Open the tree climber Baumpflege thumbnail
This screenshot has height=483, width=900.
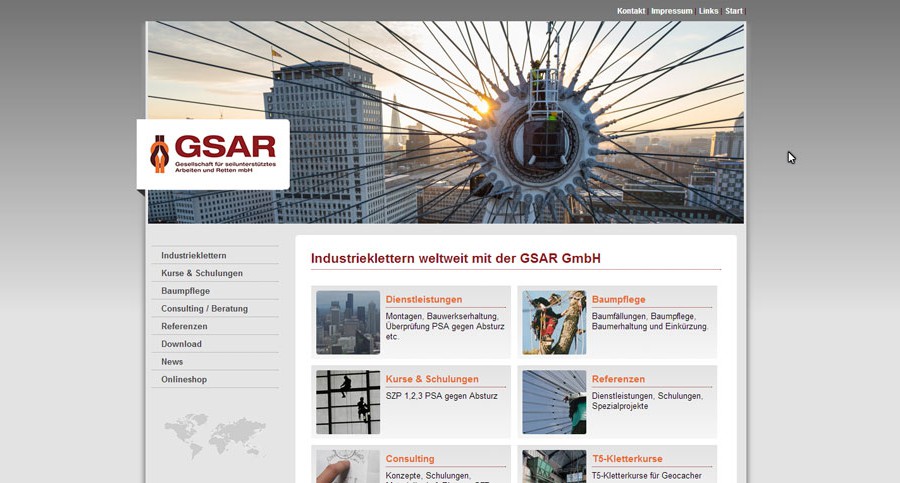(554, 322)
